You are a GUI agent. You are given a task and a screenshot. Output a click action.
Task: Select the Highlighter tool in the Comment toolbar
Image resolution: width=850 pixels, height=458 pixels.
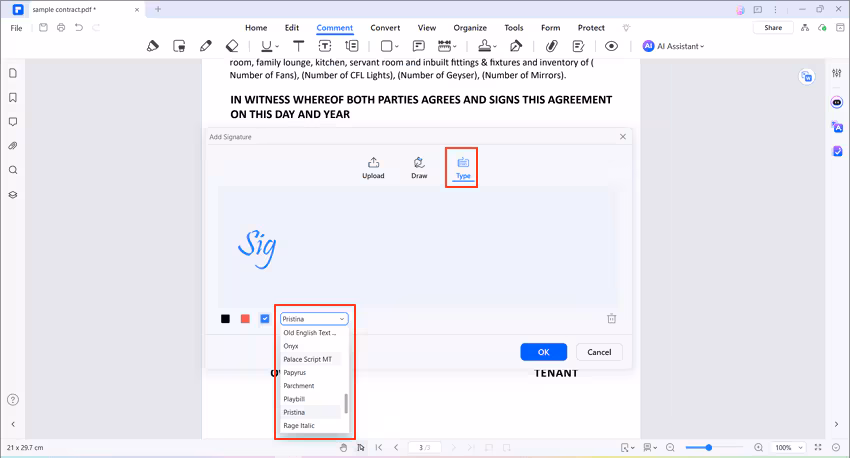[153, 46]
